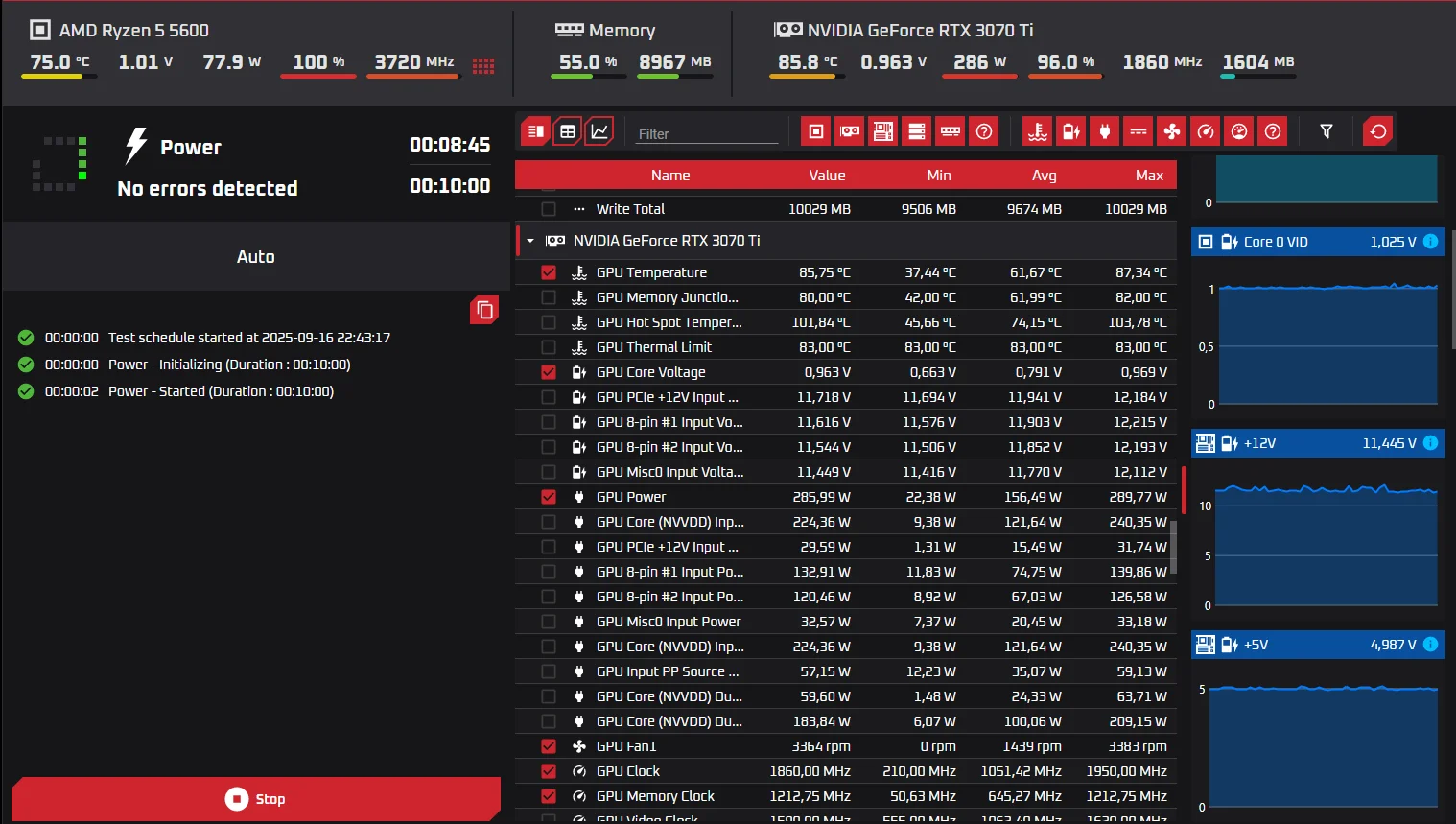Image resolution: width=1456 pixels, height=824 pixels.
Task: Uncheck the GPU Temperature checkbox
Action: [x=549, y=272]
